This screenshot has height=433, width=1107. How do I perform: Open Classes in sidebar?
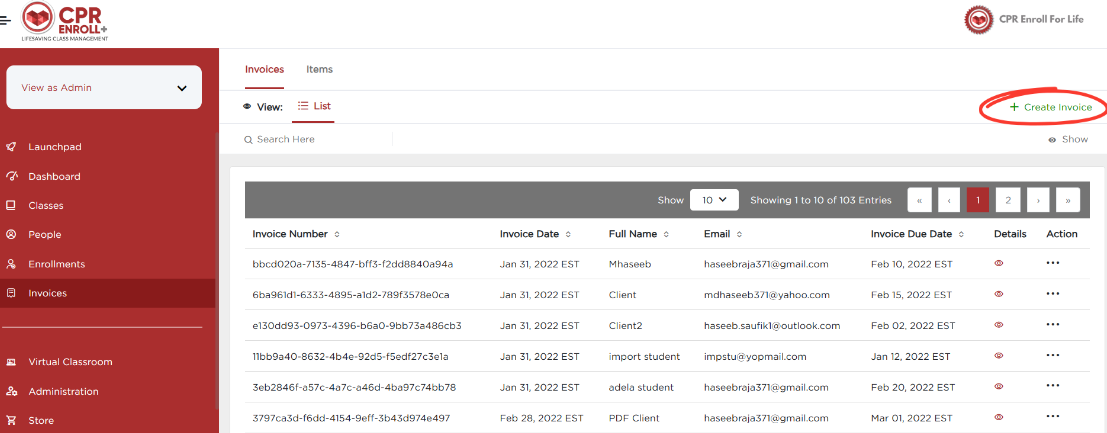tap(45, 206)
